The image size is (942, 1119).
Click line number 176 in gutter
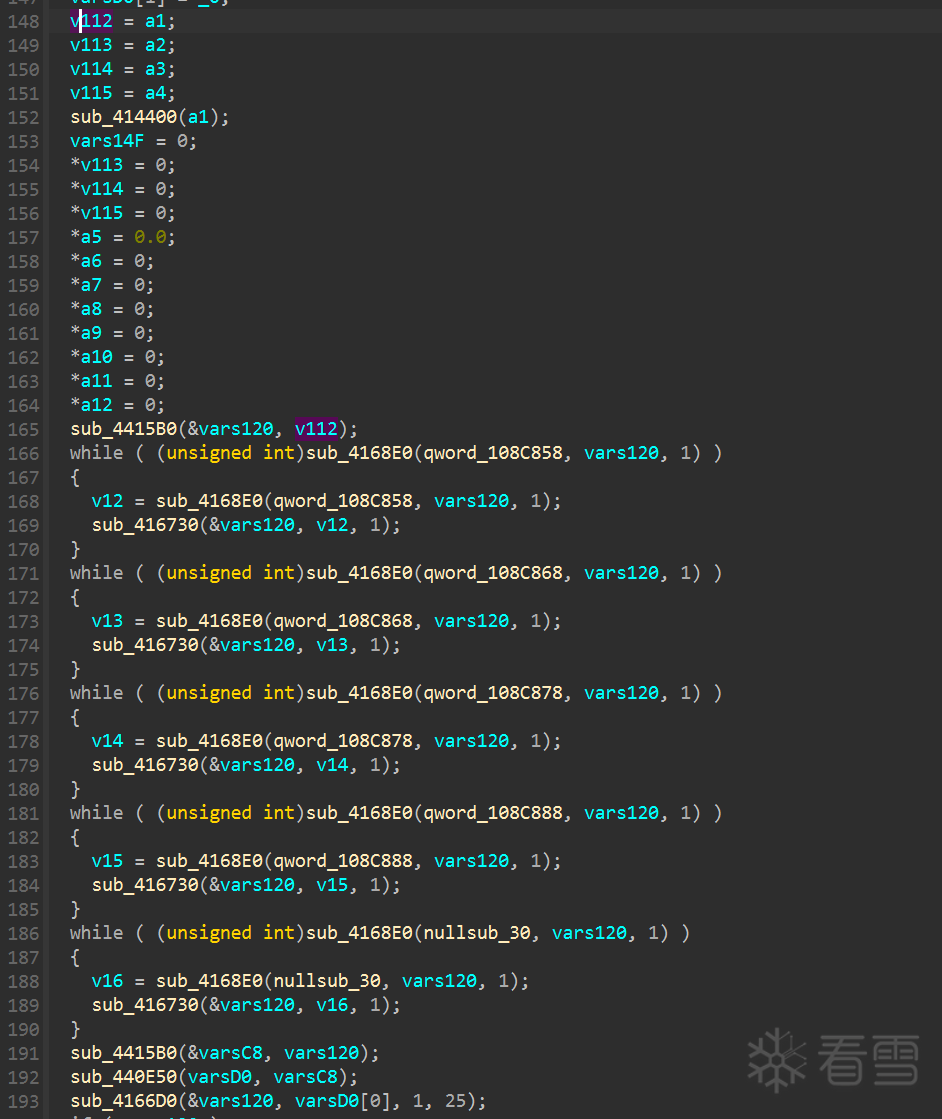(x=24, y=694)
